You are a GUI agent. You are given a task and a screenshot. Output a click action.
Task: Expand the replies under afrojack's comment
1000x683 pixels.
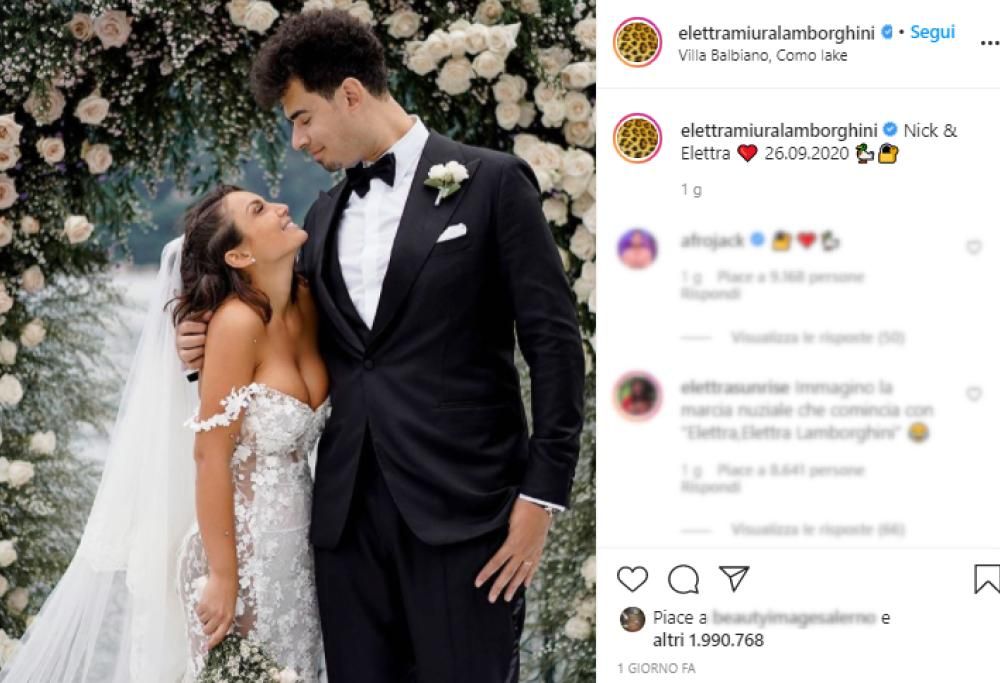(818, 337)
